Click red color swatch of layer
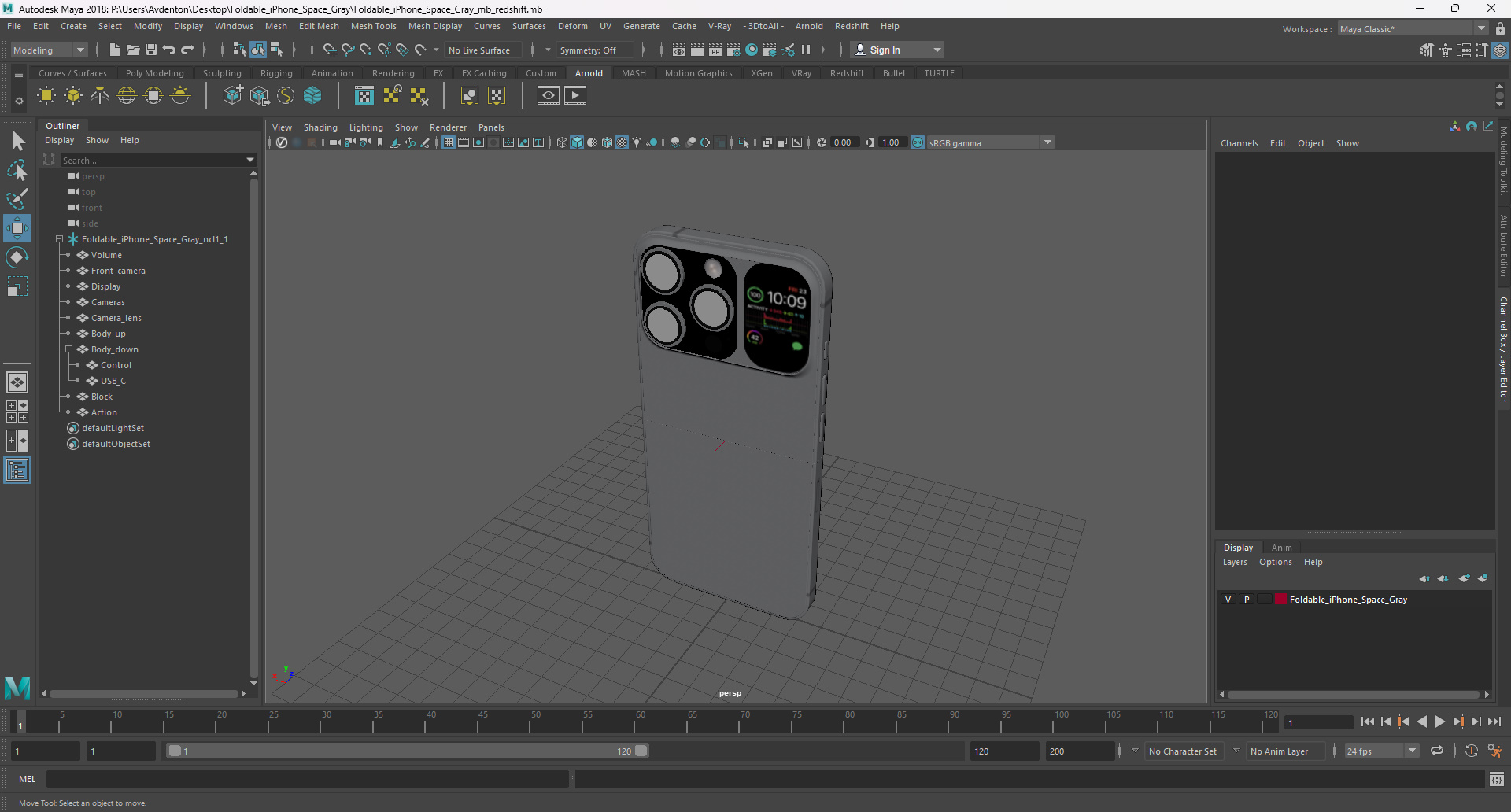The width and height of the screenshot is (1511, 812). point(1280,600)
